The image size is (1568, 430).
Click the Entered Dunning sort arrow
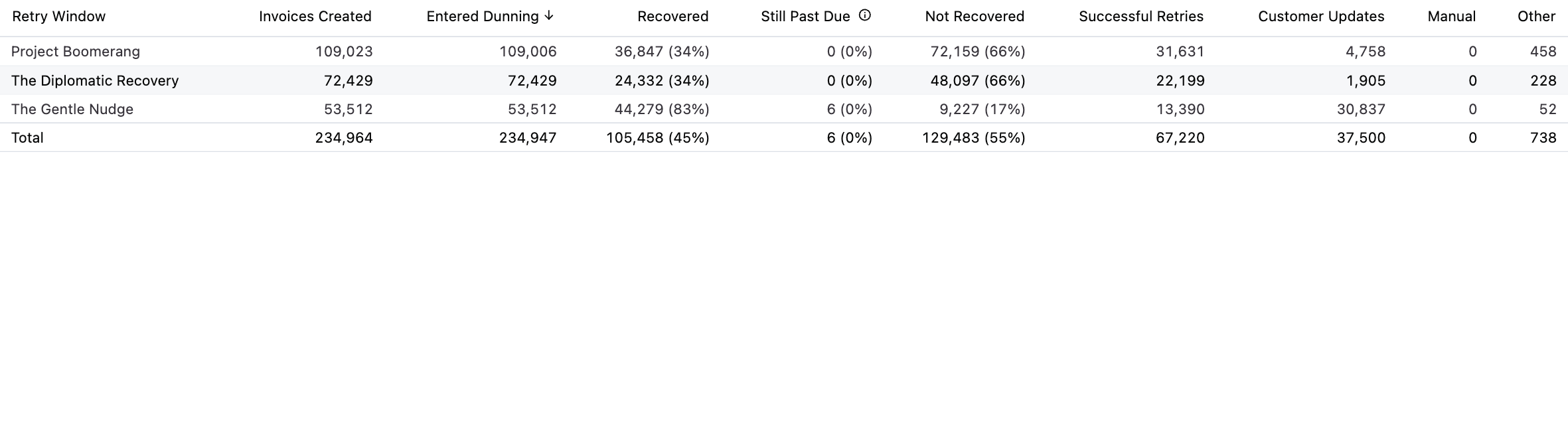point(548,16)
